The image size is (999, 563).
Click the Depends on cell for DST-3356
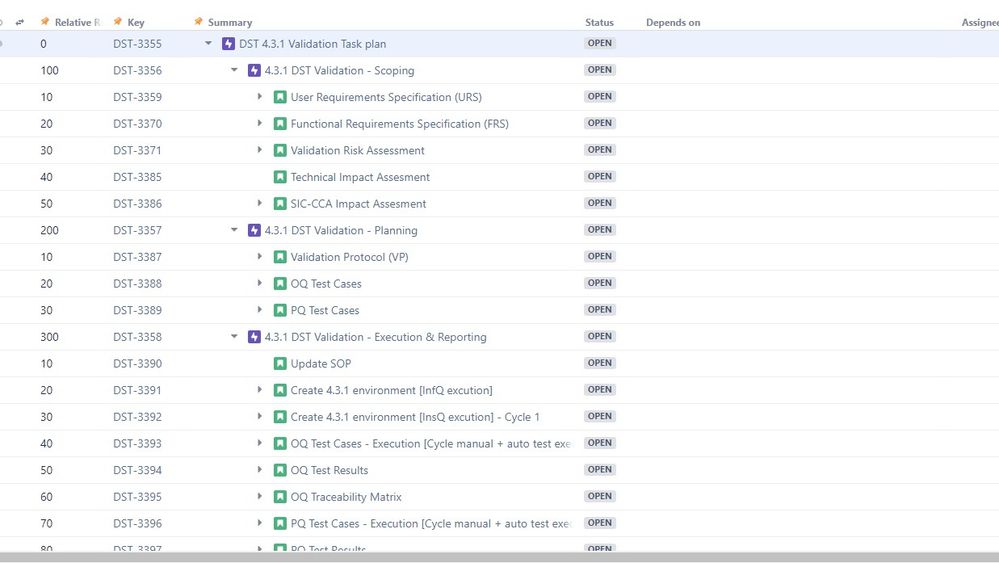[799, 71]
